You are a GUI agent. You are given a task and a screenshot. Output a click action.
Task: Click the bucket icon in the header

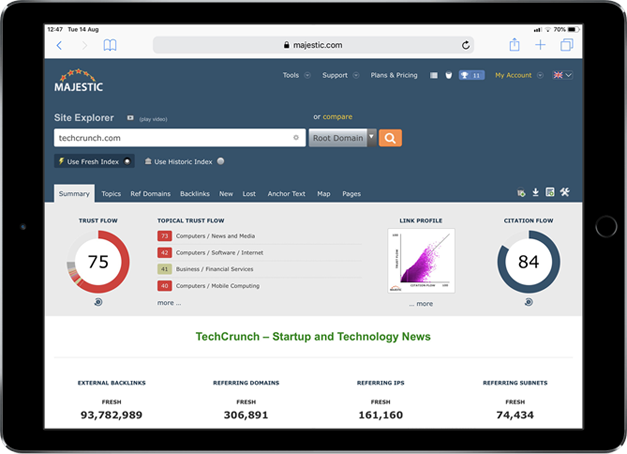(x=449, y=75)
